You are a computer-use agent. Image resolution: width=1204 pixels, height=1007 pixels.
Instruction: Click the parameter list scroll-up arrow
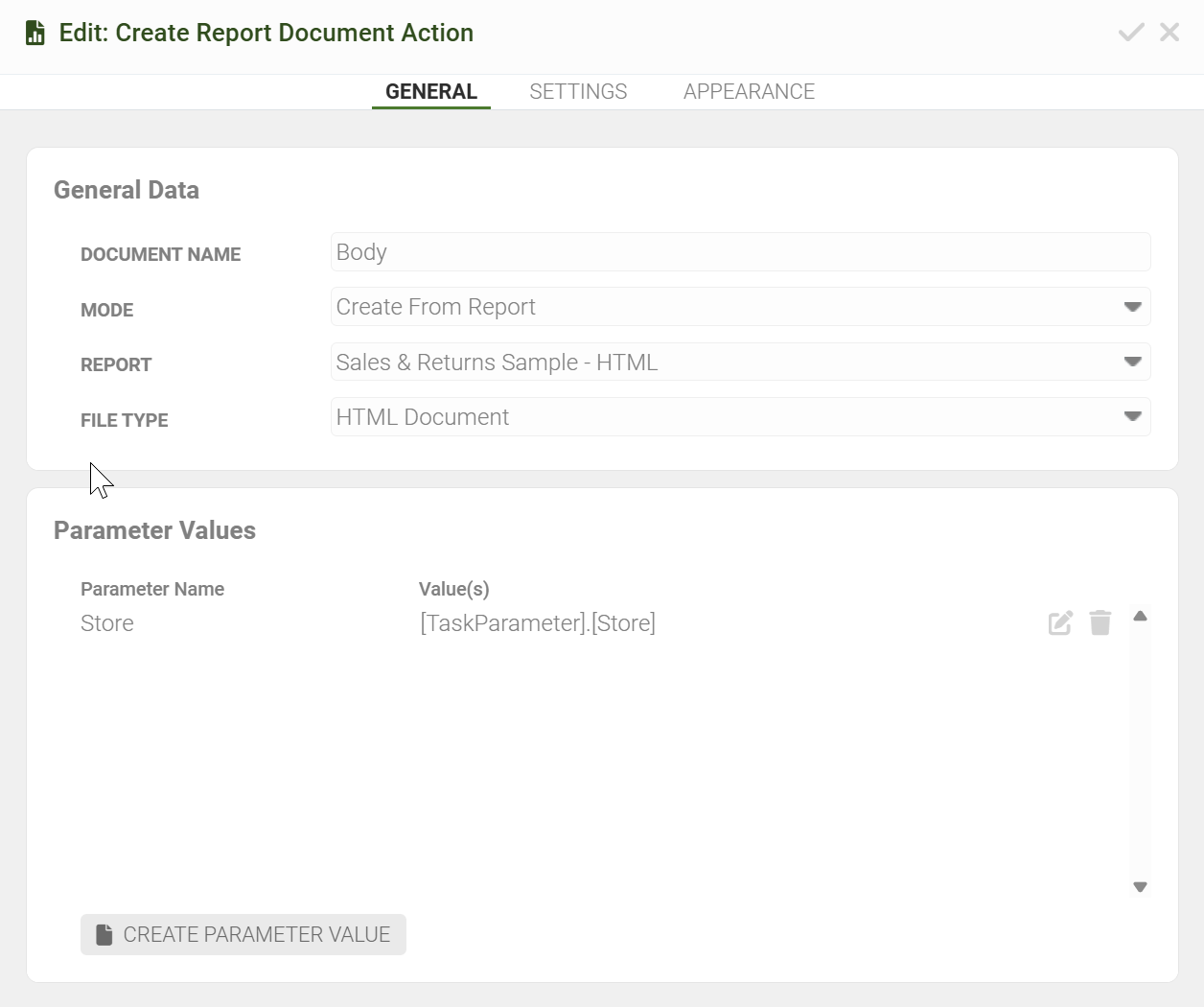1140,617
